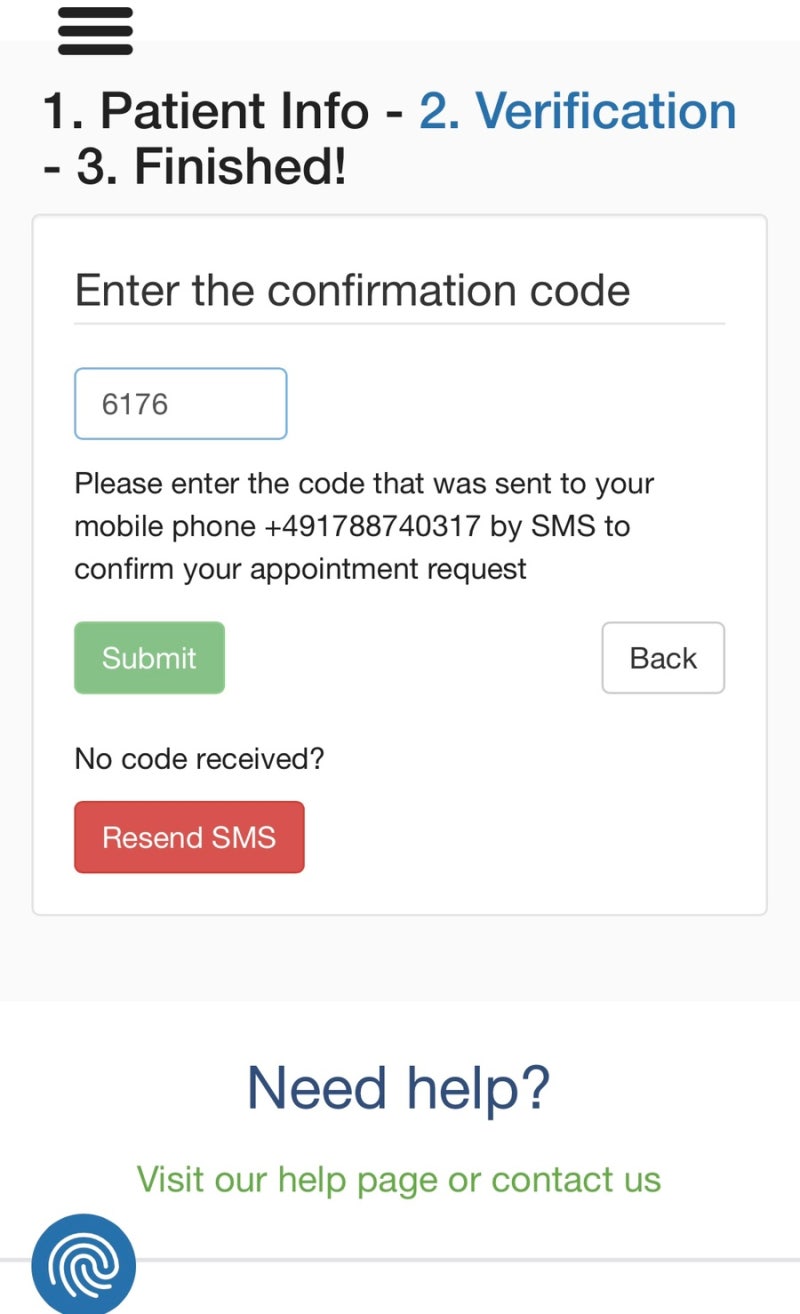This screenshot has height=1314, width=800.
Task: Click the footer separator line beside the fingerprint
Action: [468, 1259]
